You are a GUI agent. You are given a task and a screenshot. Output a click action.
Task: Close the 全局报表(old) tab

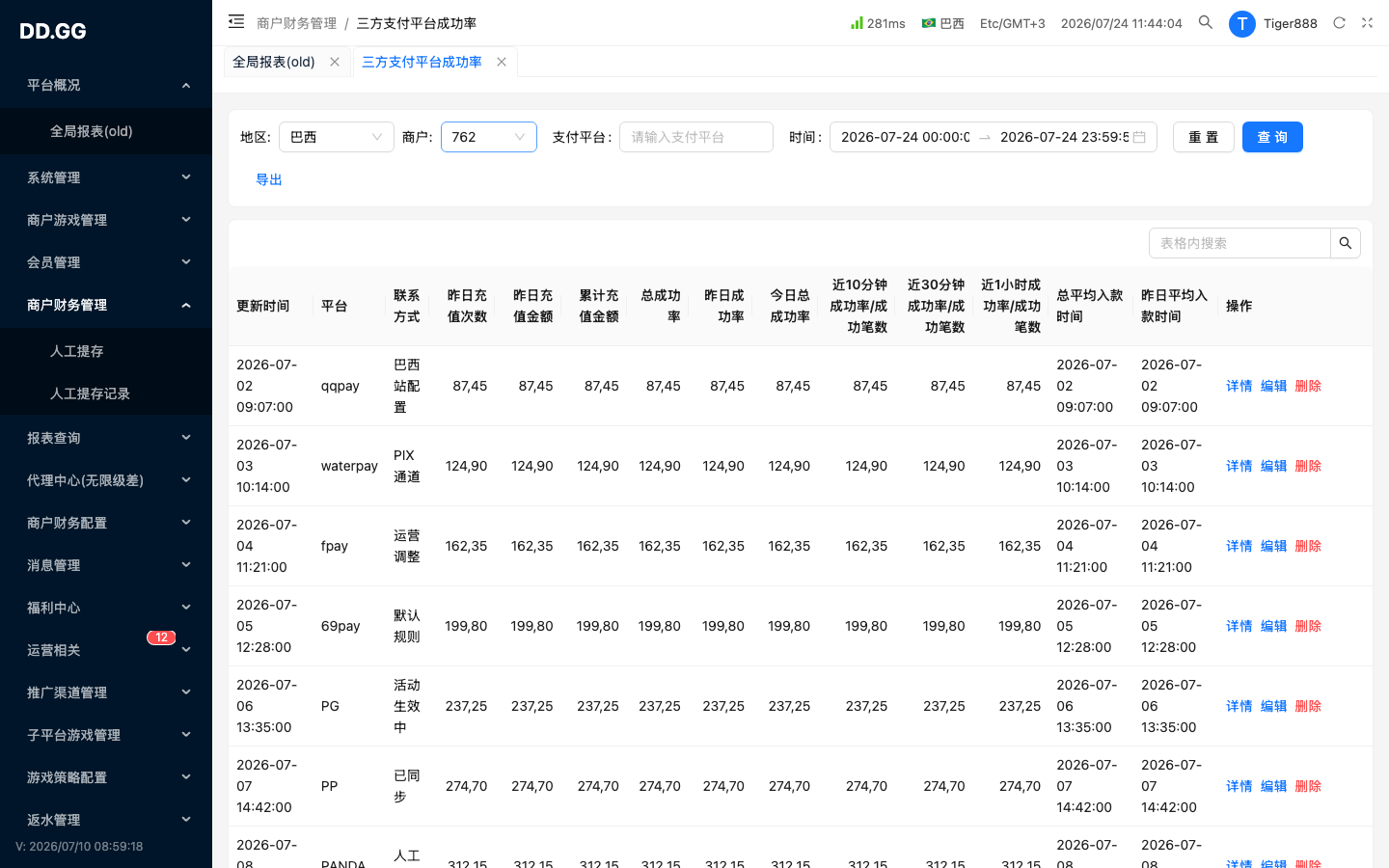335,62
